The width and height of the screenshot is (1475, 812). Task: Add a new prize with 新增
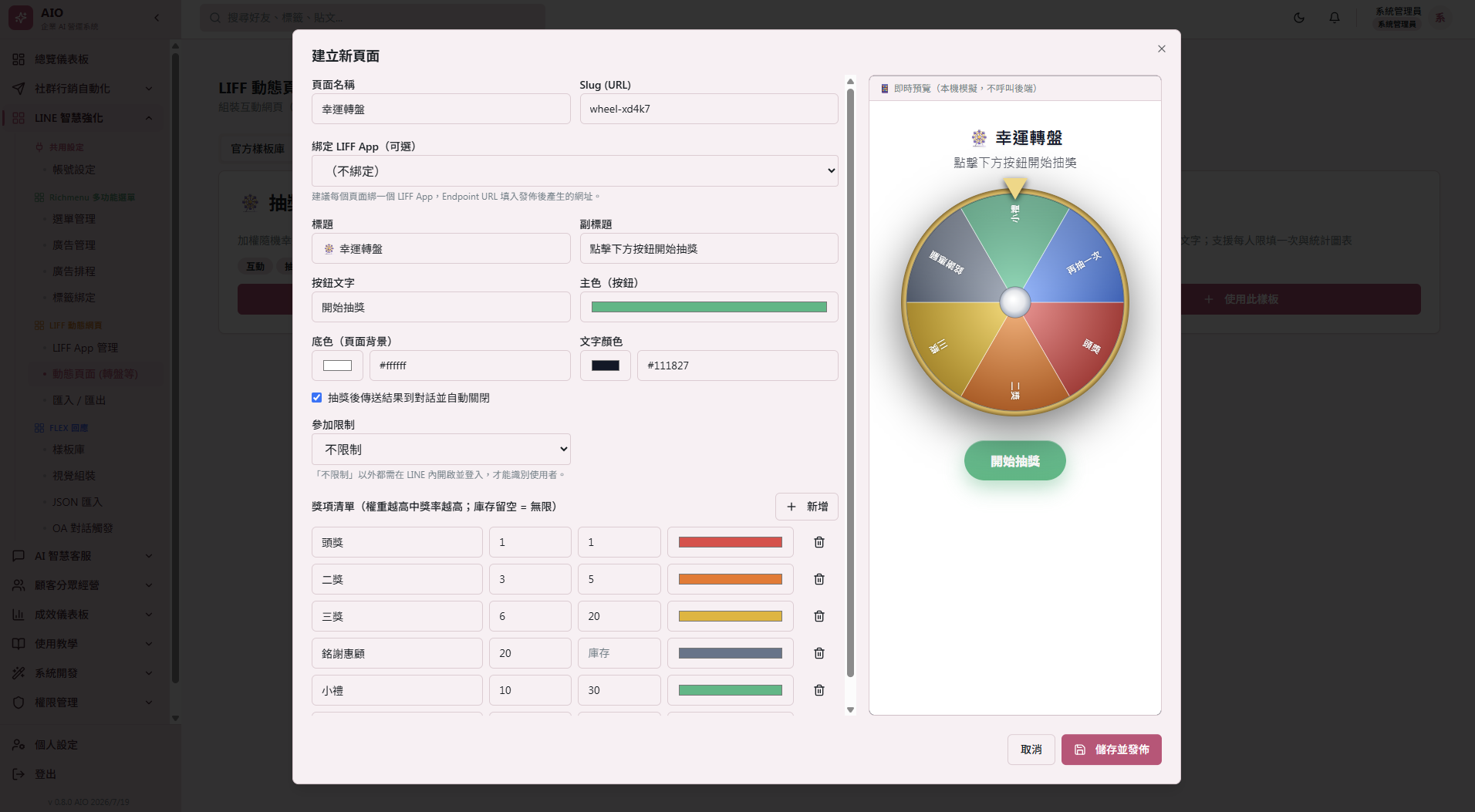807,507
